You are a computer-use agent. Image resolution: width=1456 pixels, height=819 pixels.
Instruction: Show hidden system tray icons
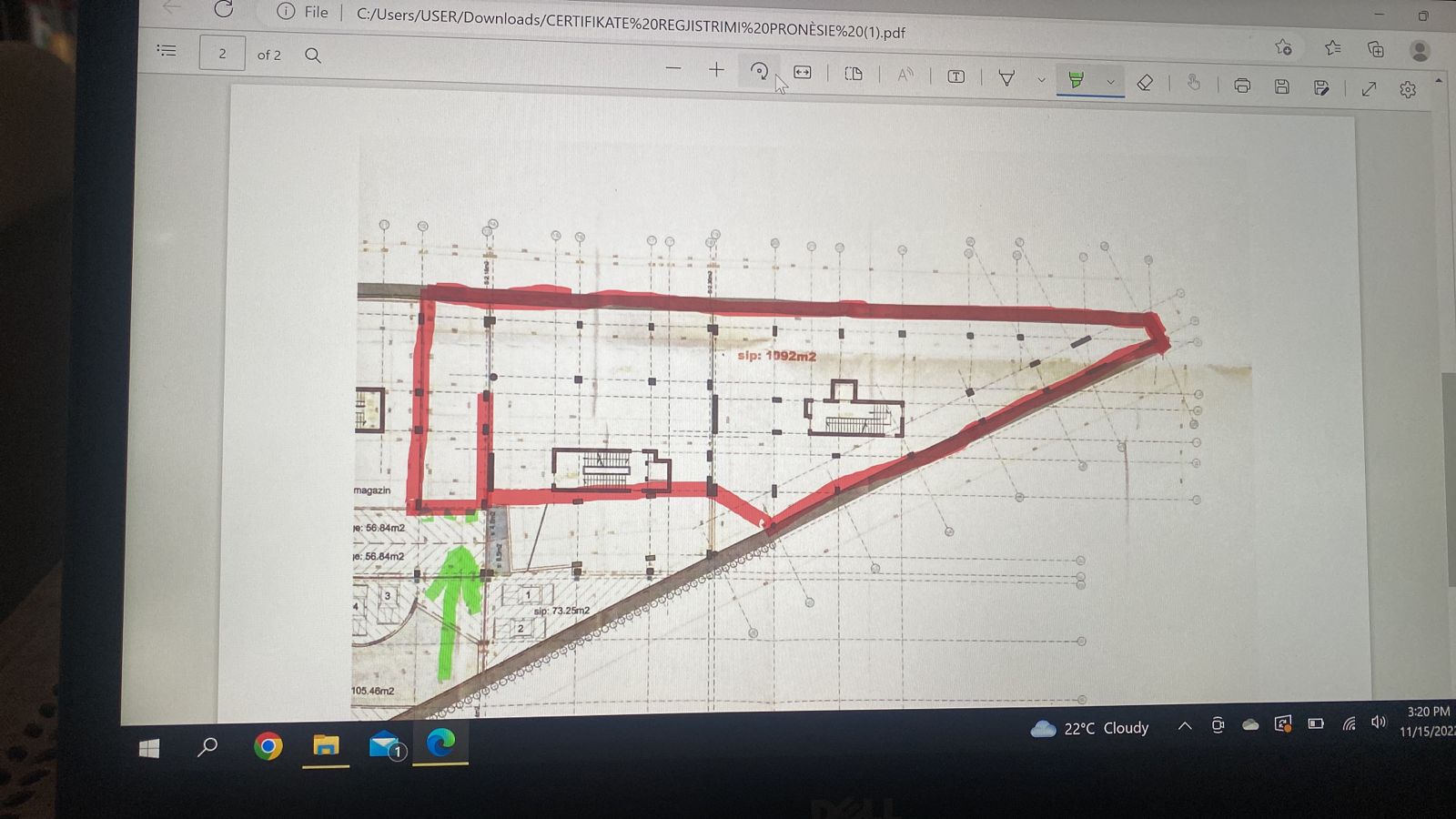1185,726
